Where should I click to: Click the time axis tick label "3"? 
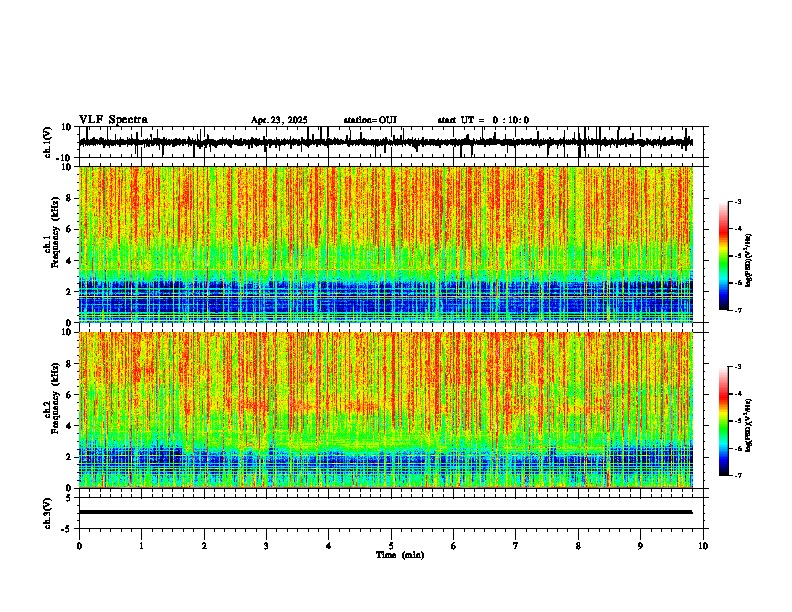tap(266, 546)
